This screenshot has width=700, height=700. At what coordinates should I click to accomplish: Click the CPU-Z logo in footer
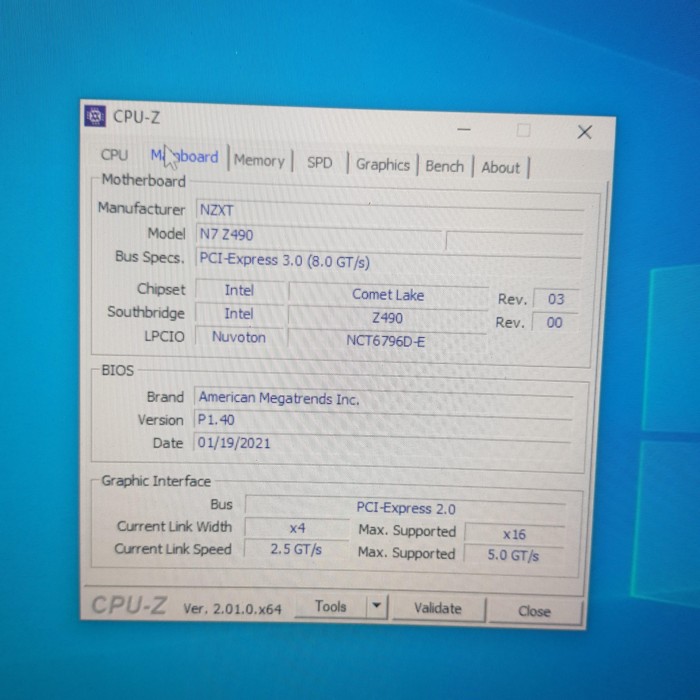tap(129, 606)
